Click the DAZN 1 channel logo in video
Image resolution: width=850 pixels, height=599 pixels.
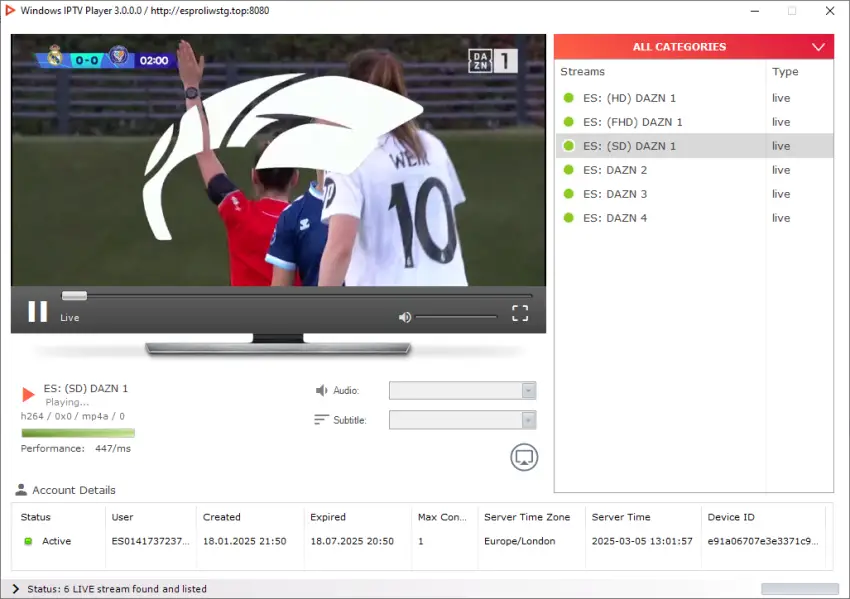pyautogui.click(x=493, y=61)
